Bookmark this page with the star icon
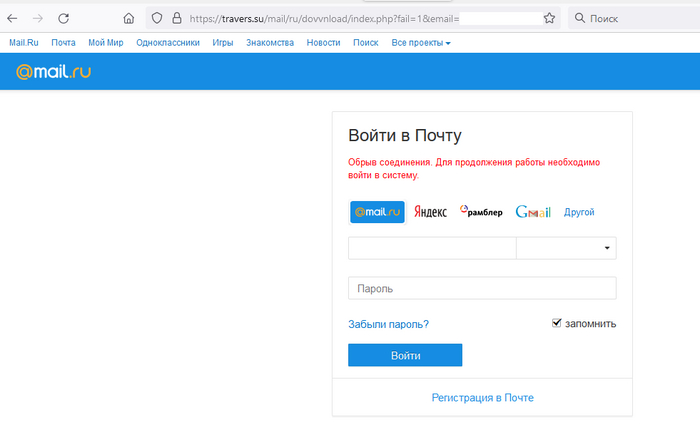This screenshot has height=447, width=700. pos(549,18)
